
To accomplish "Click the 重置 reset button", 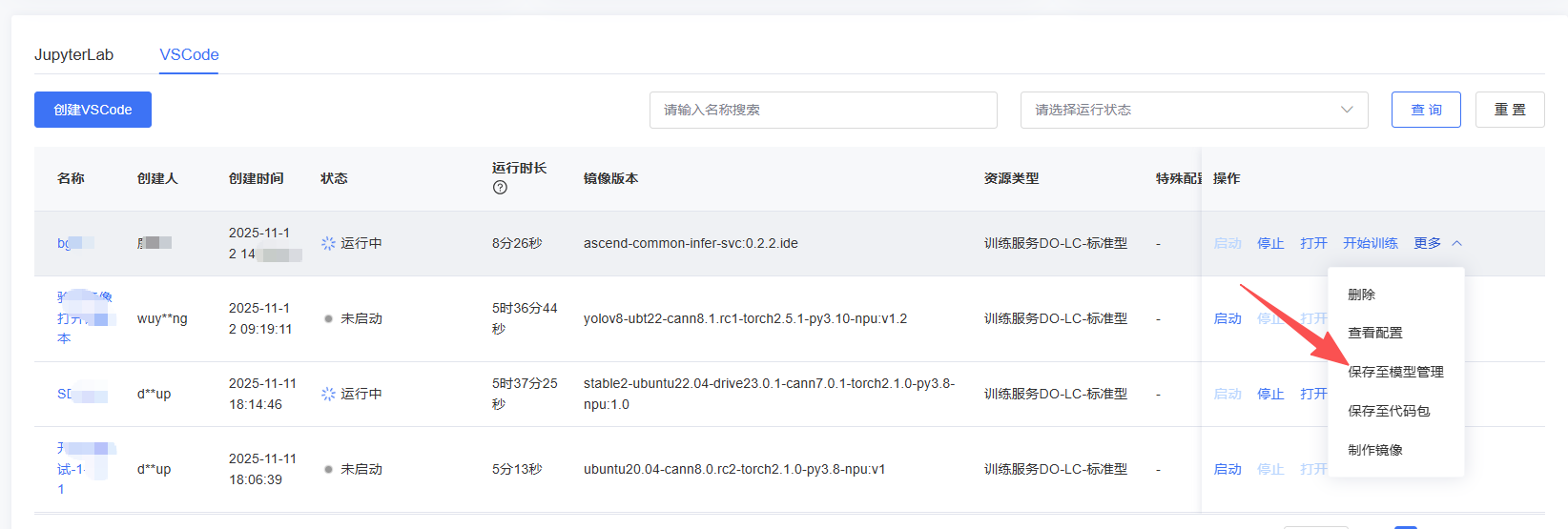I will click(1509, 110).
